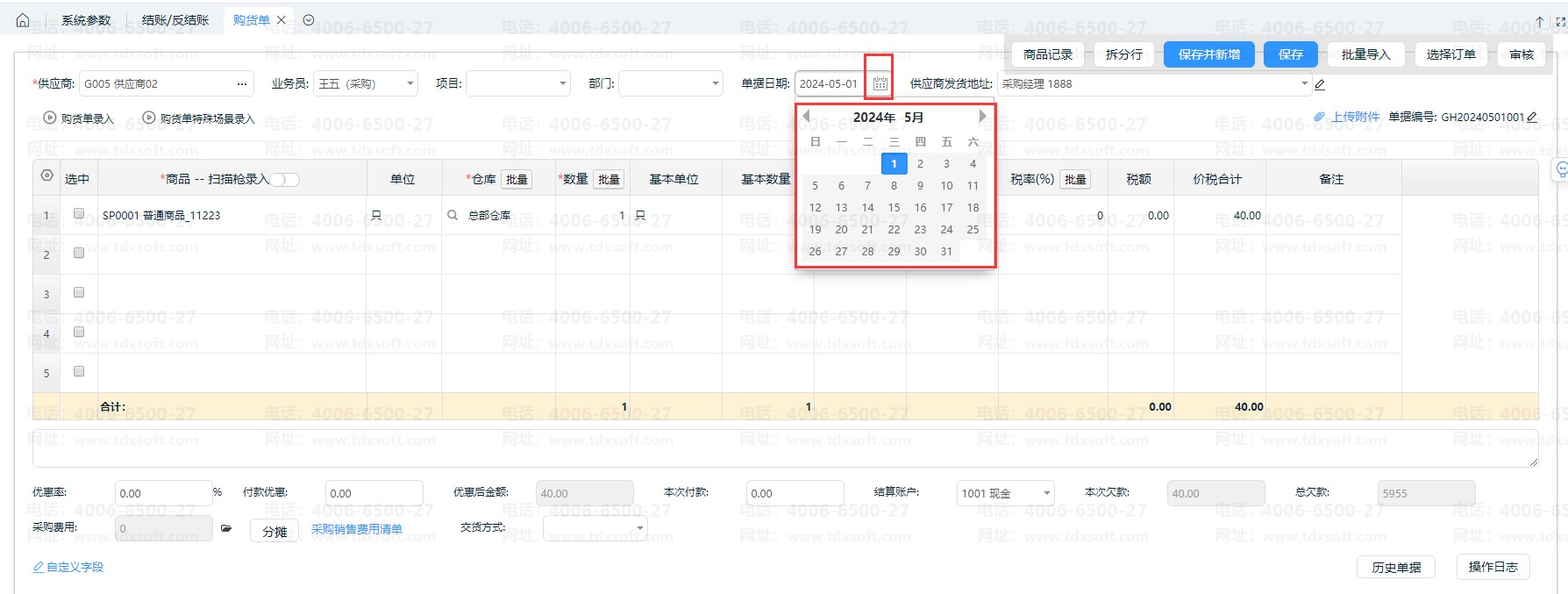This screenshot has height=594, width=1568.
Task: Click the home icon in tab bar
Action: coord(23,20)
